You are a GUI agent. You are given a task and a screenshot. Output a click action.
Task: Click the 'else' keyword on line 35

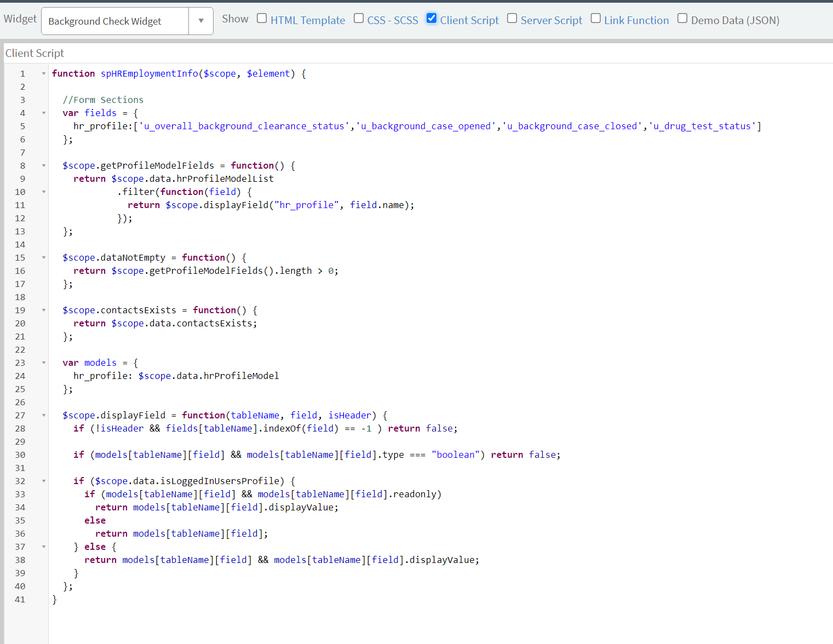pos(95,521)
